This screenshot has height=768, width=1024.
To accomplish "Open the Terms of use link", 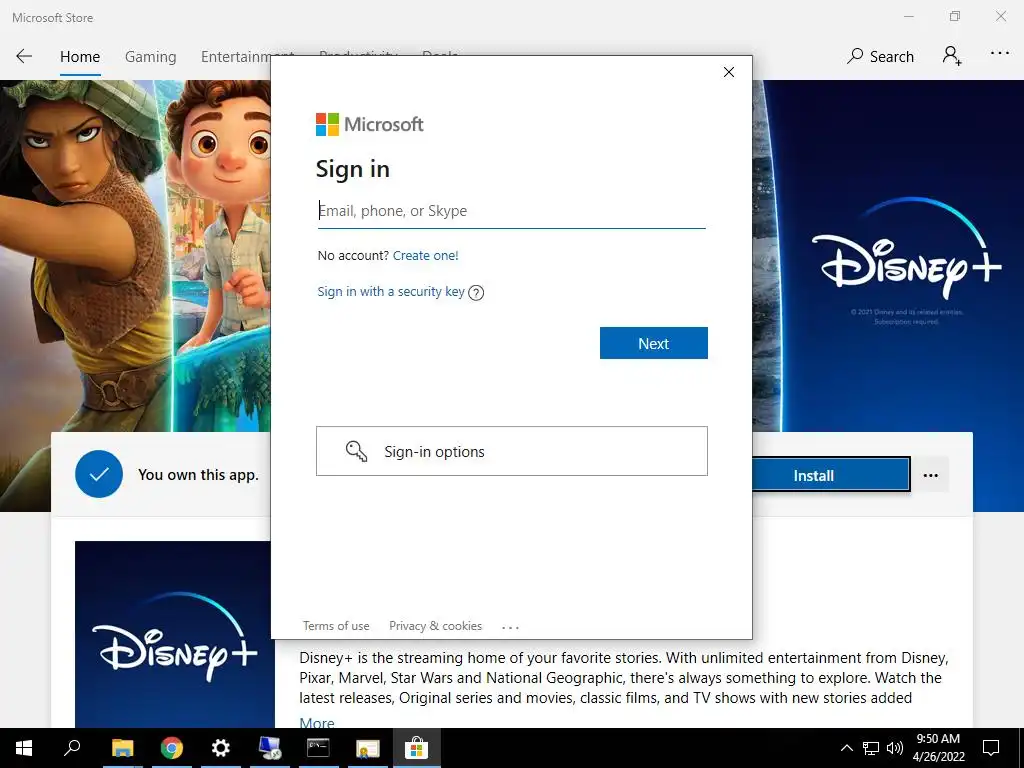I will (x=336, y=626).
